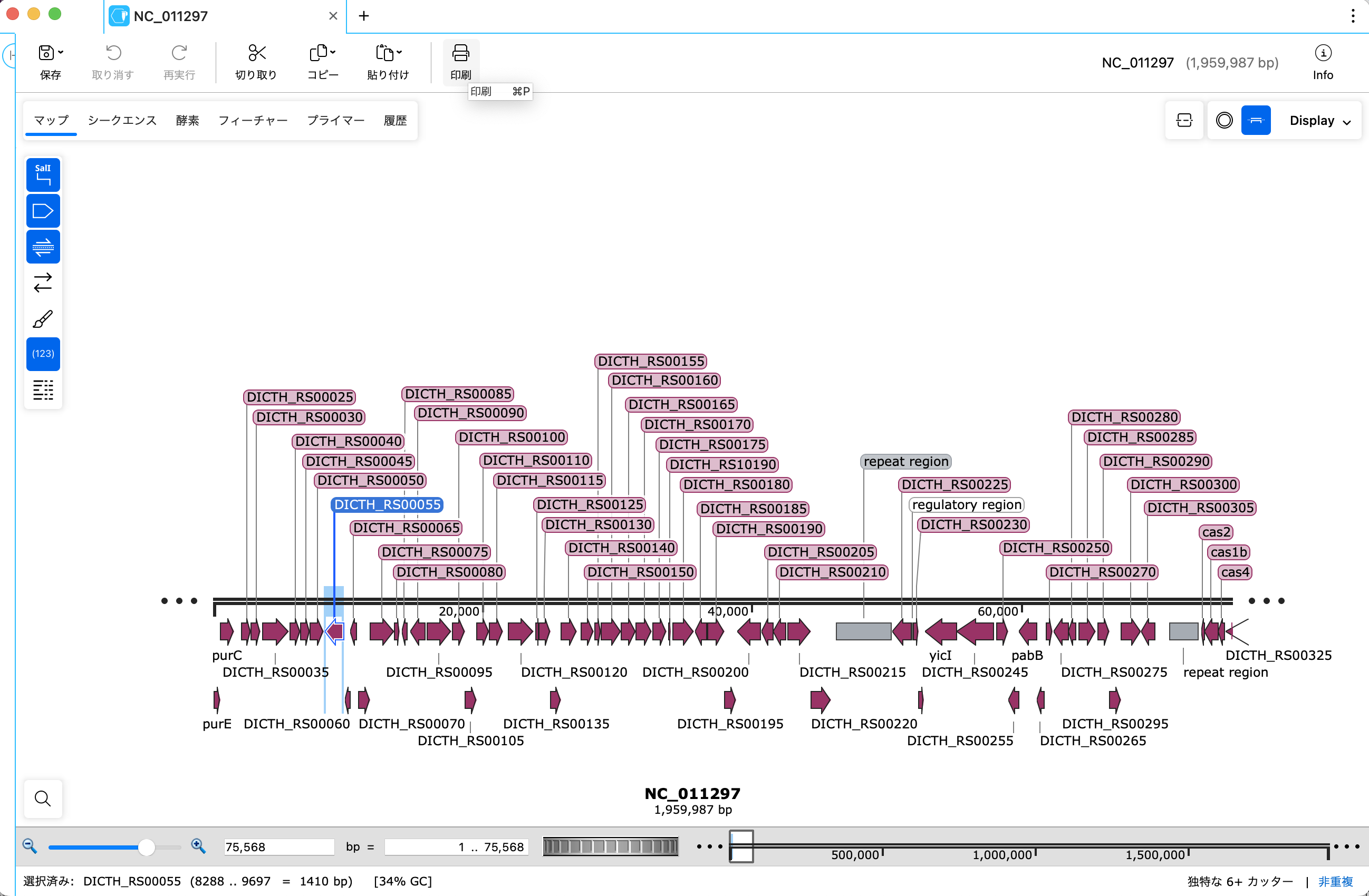Click the paintbrush color tool in sidebar
This screenshot has height=896, width=1369.
click(43, 319)
